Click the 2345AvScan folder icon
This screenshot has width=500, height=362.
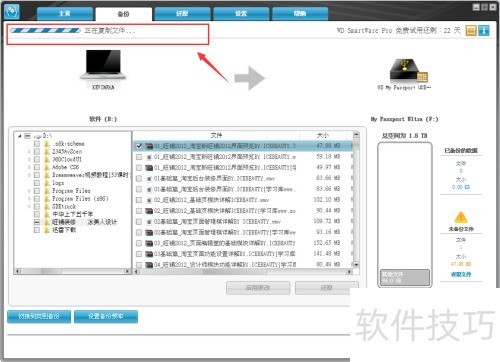coord(47,152)
